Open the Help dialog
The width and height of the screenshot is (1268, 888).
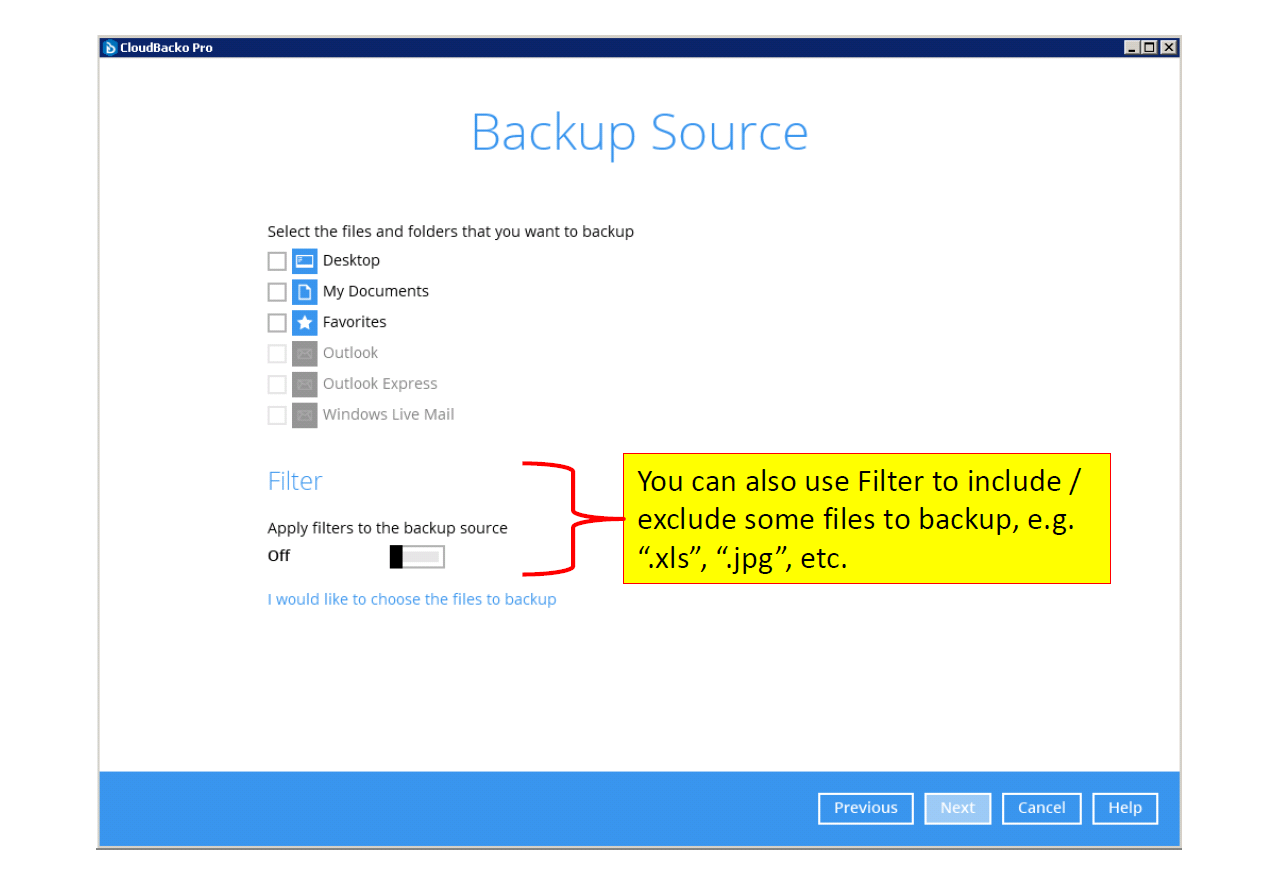click(1124, 808)
